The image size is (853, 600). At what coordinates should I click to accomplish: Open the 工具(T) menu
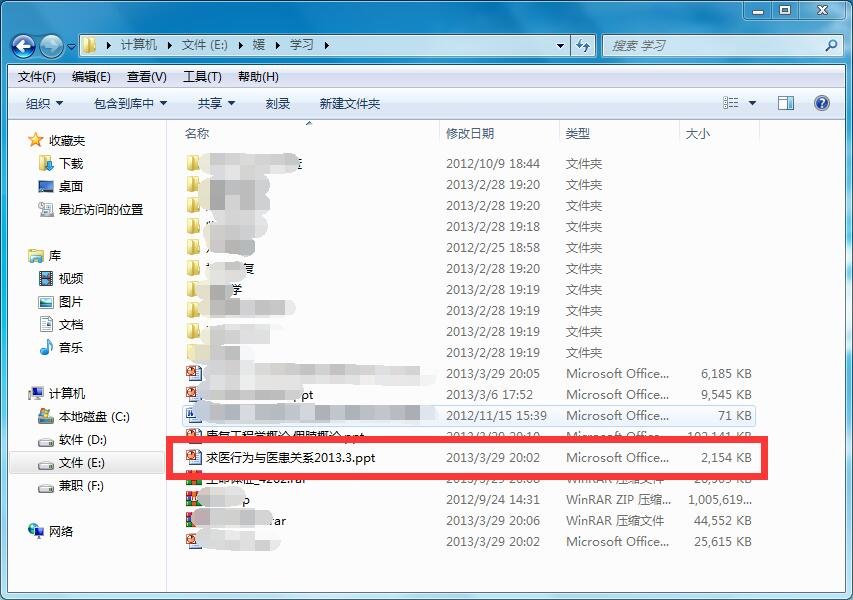coord(201,77)
